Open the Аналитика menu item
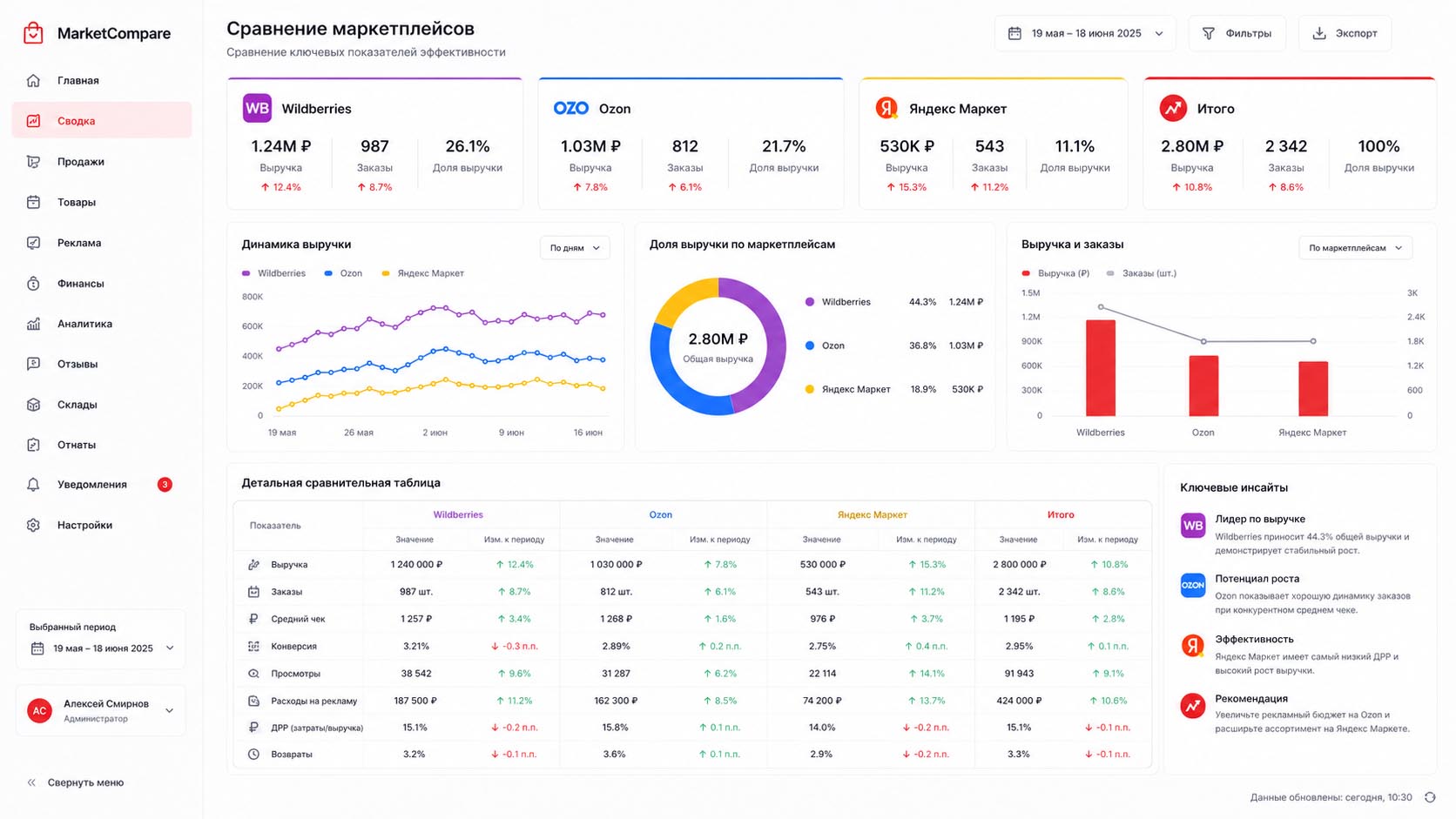The height and width of the screenshot is (819, 1456). pos(102,324)
